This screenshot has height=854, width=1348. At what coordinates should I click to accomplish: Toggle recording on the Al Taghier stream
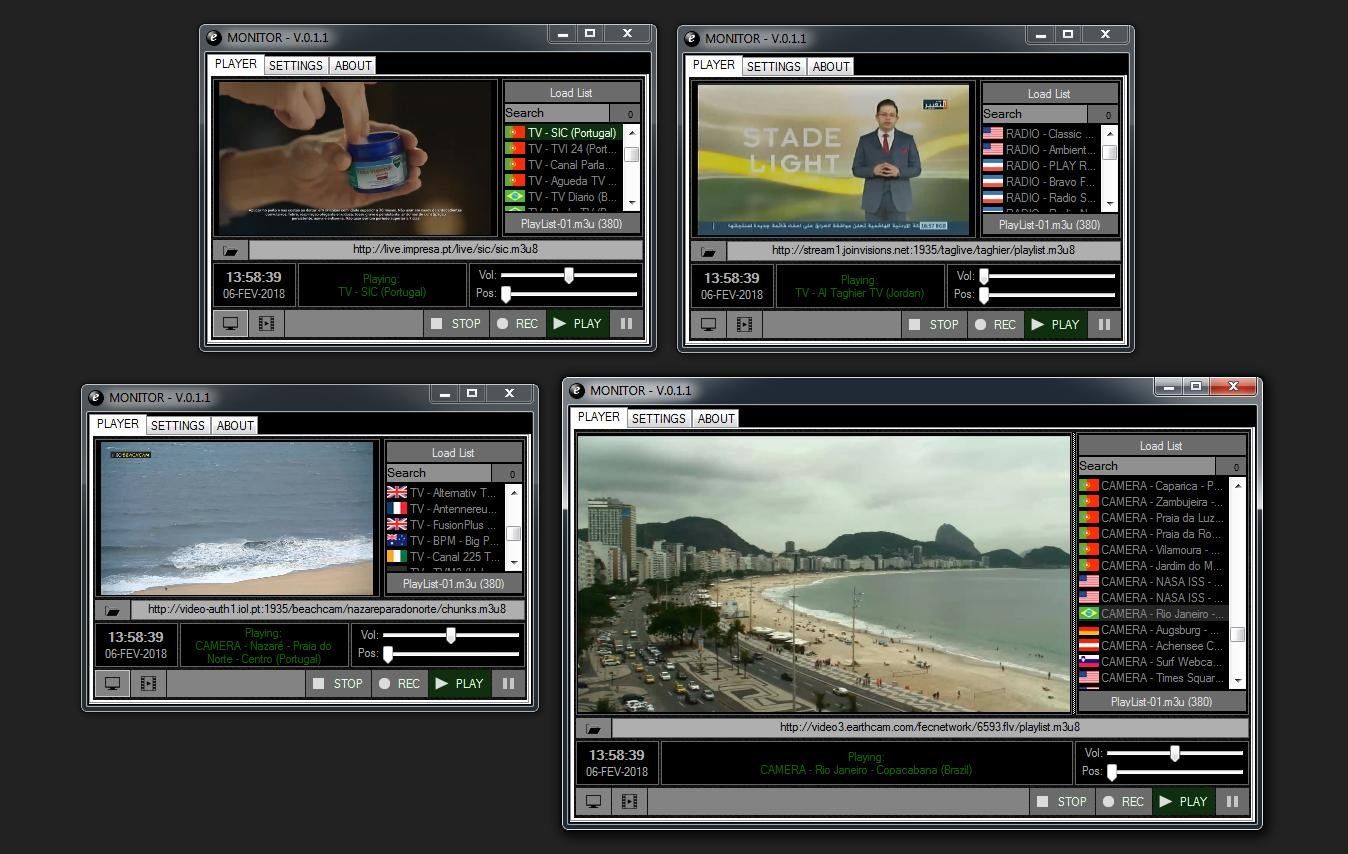[995, 324]
